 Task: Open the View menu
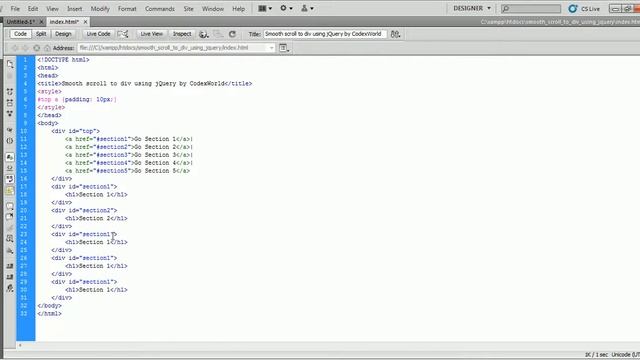pyautogui.click(x=52, y=9)
